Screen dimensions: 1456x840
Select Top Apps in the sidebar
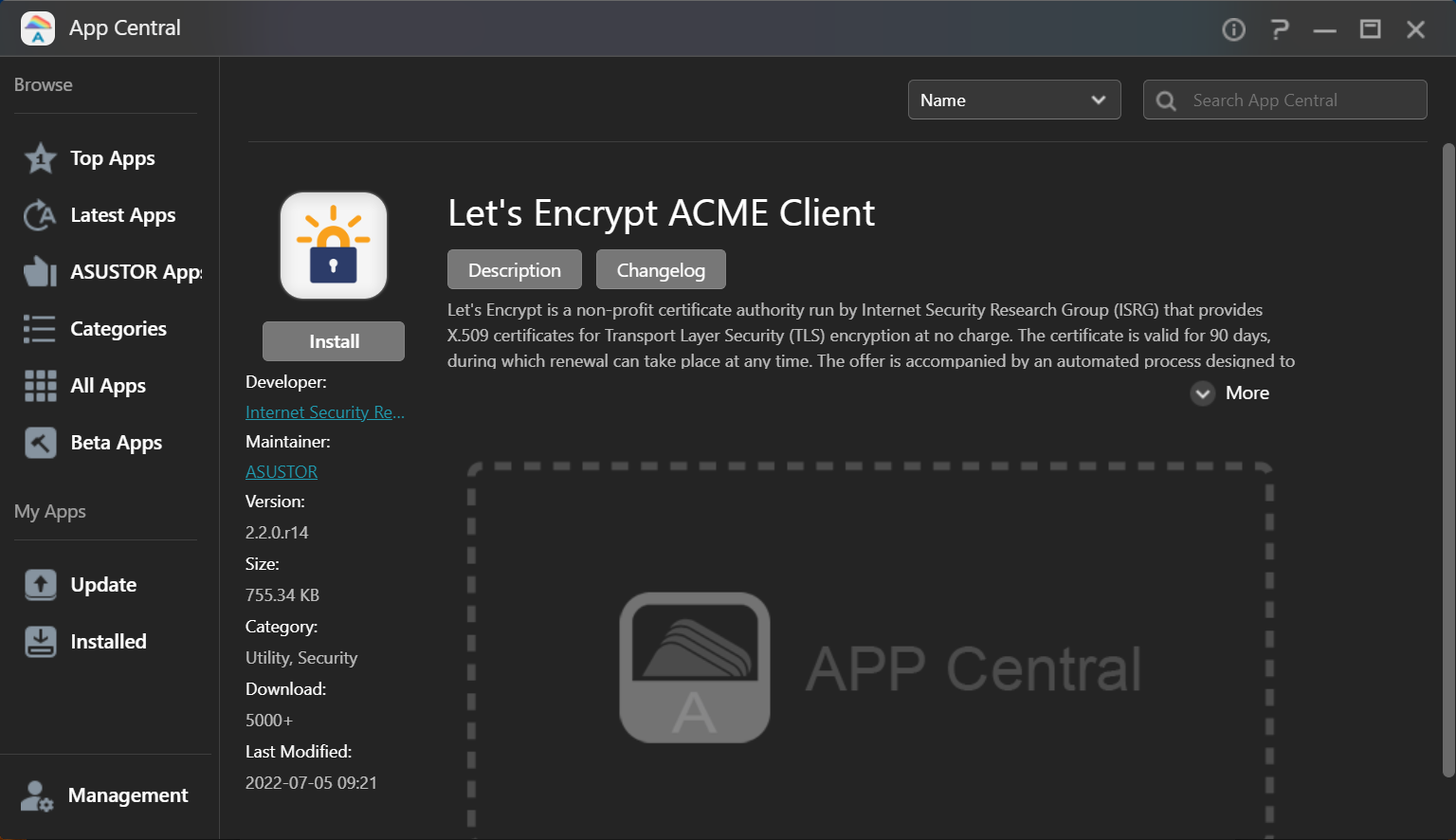pyautogui.click(x=113, y=158)
